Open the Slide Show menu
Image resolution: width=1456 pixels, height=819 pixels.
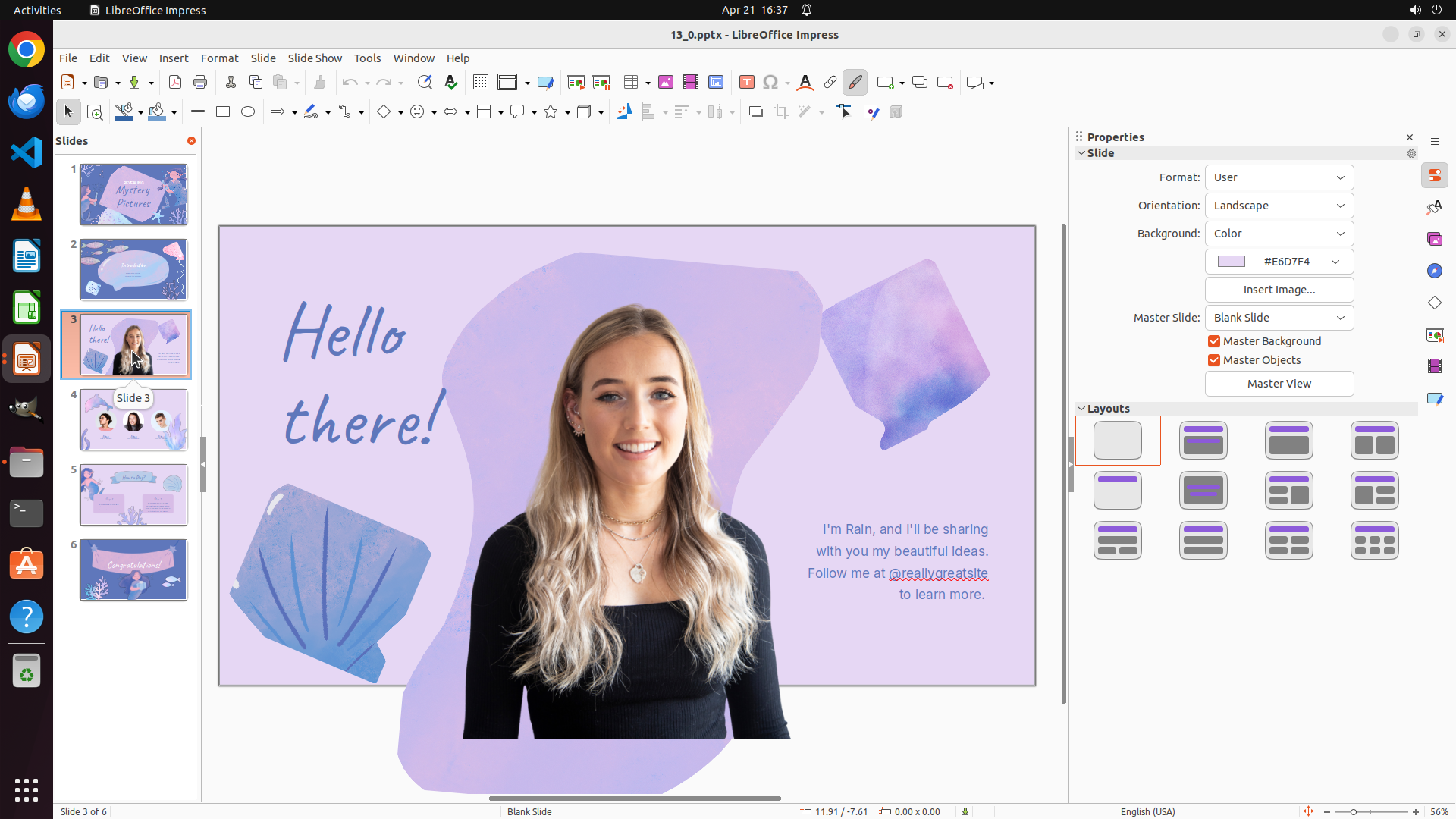click(x=315, y=58)
